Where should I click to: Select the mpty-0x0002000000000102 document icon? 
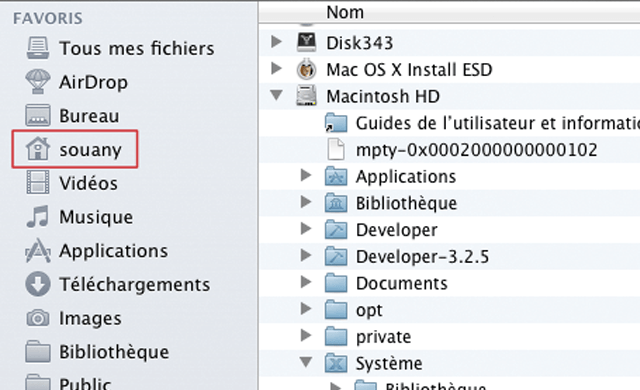[x=336, y=149]
